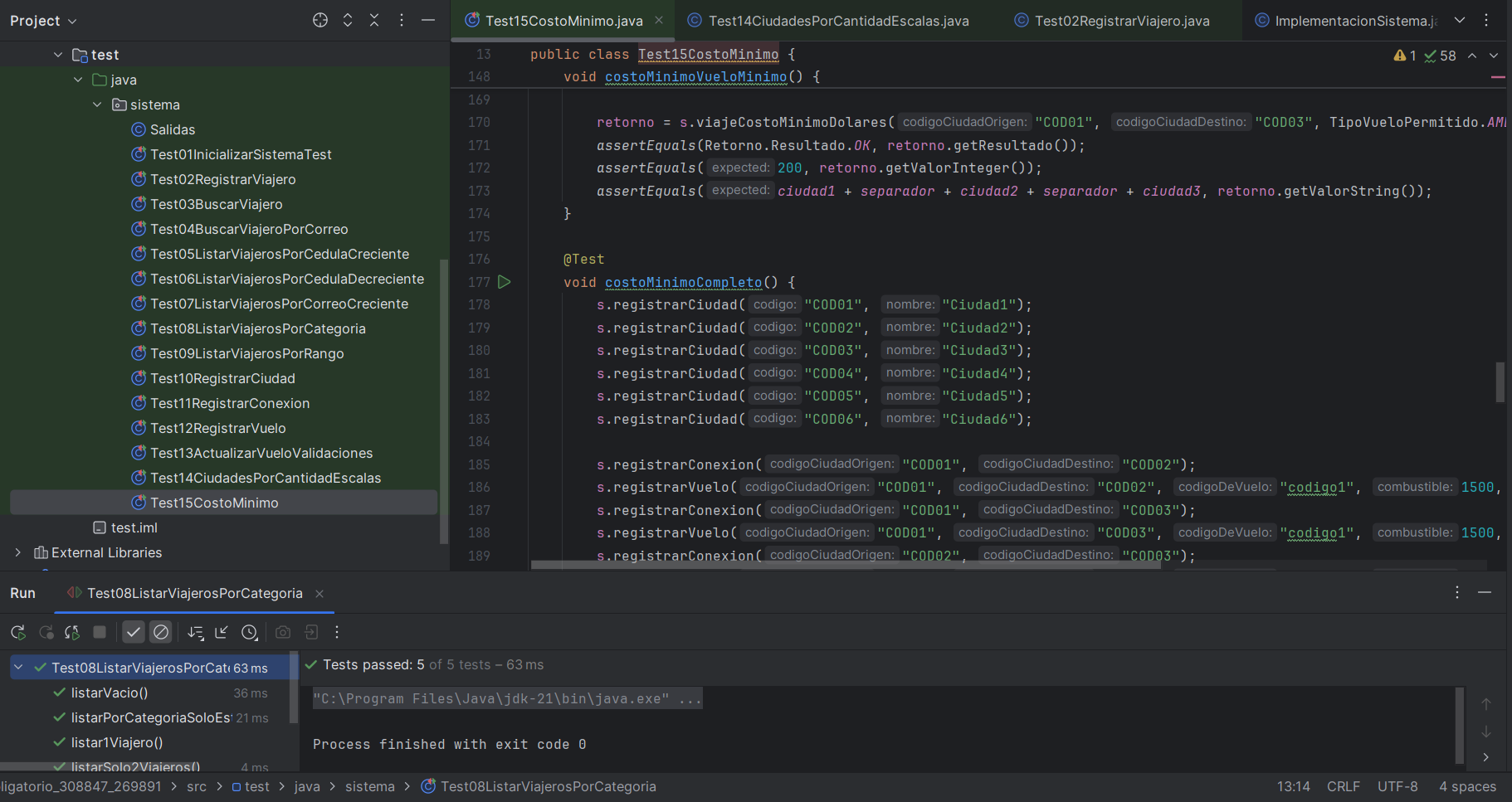Click Test08ListarViajerosPorCategoria breadcrumb

coord(539,786)
